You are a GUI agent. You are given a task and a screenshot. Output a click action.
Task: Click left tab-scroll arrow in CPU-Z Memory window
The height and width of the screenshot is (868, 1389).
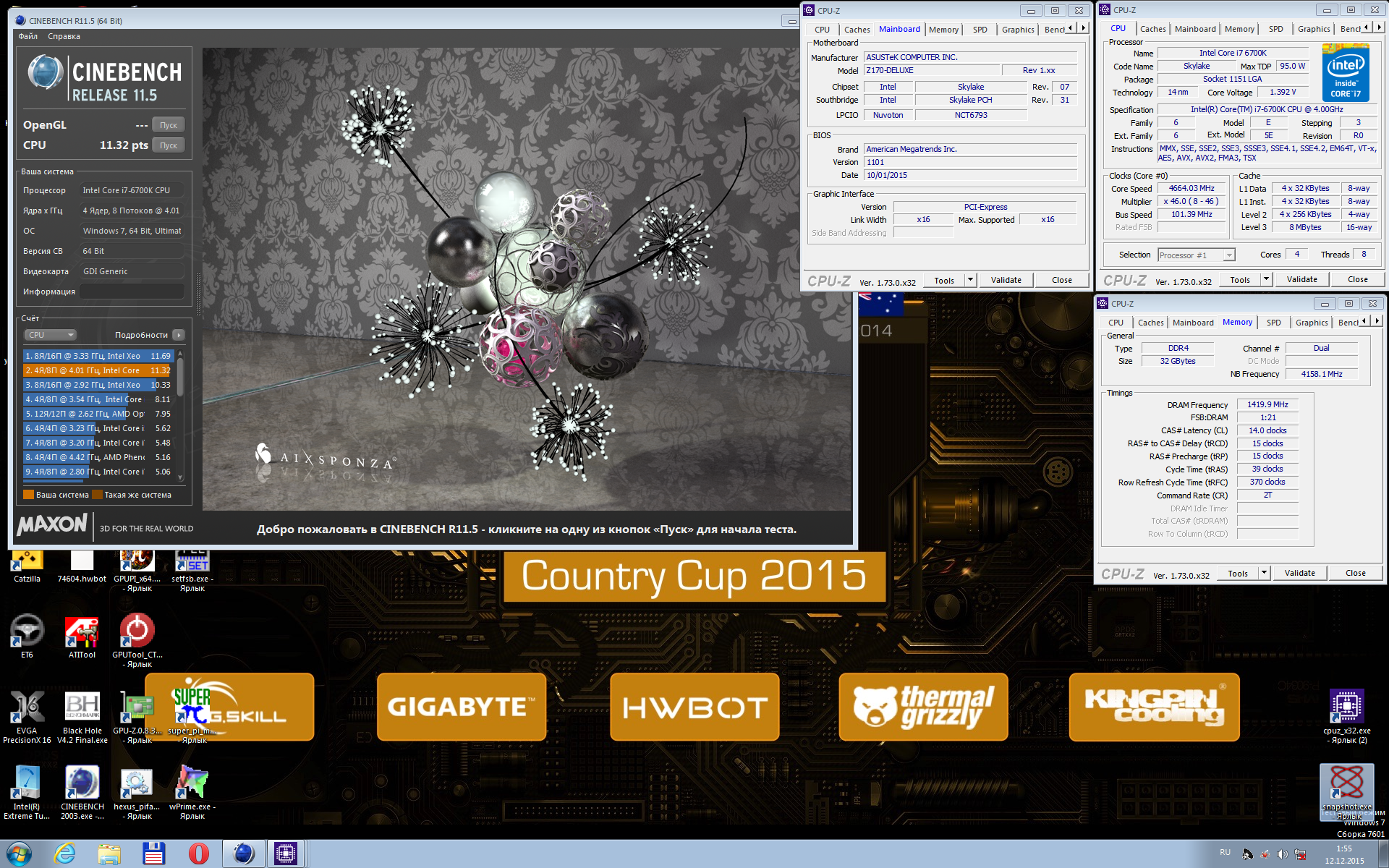tap(1364, 321)
